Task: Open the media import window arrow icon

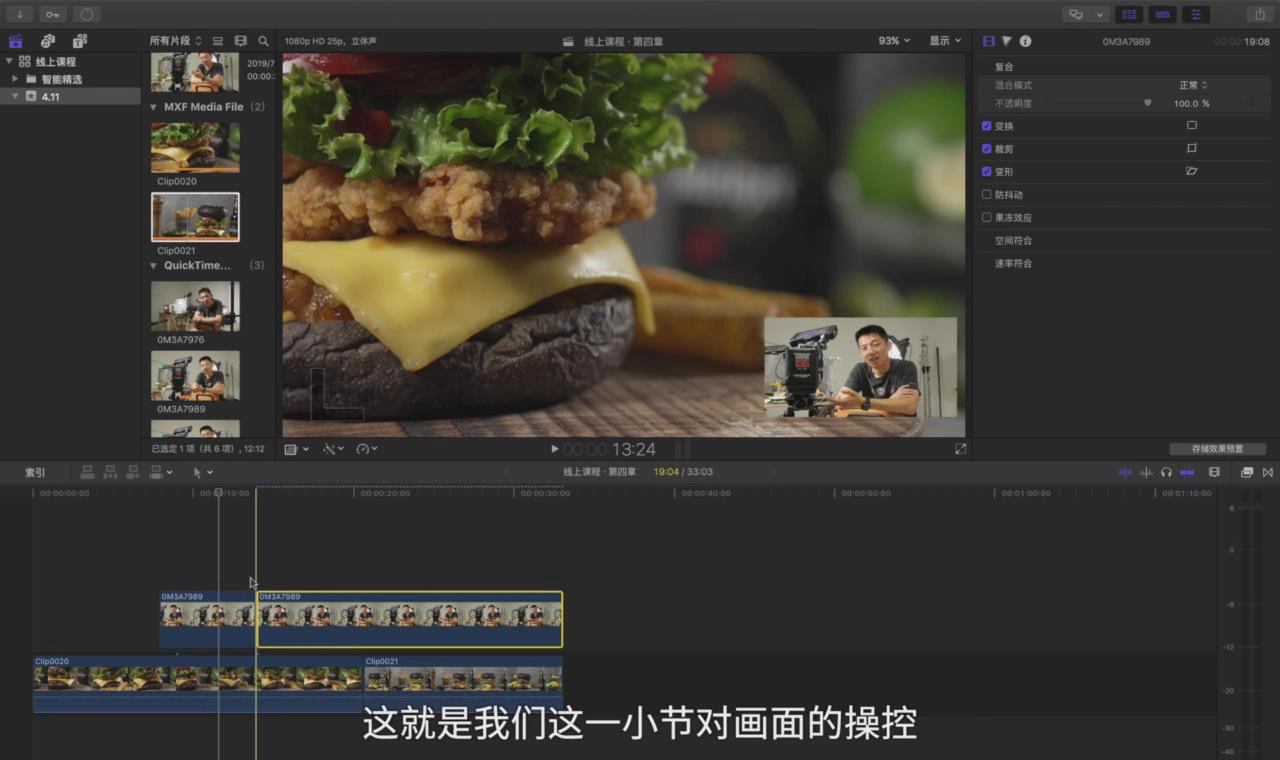Action: (x=20, y=14)
